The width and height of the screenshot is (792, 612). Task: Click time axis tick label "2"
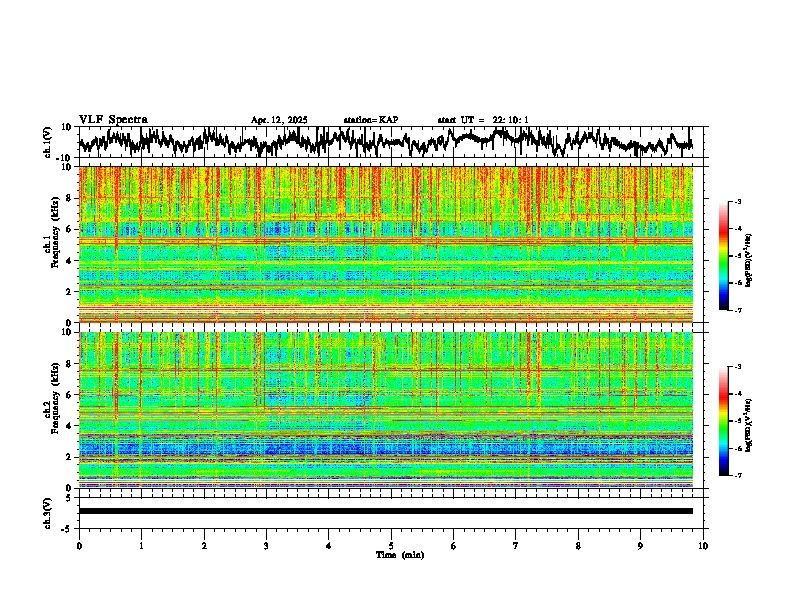pyautogui.click(x=204, y=546)
